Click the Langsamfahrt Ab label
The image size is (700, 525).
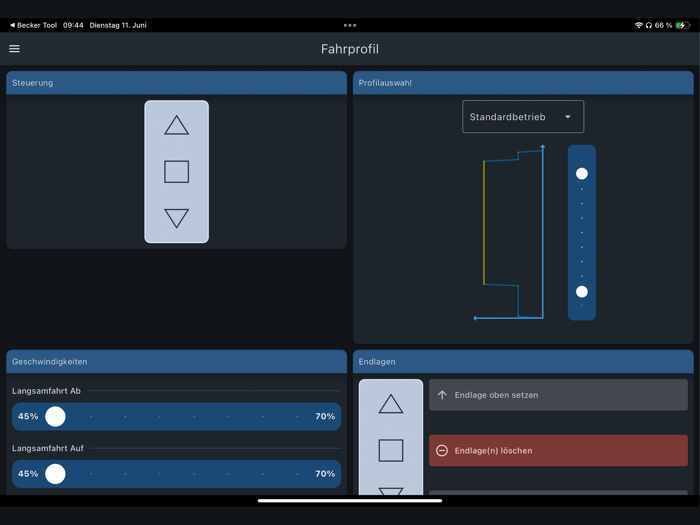click(46, 391)
